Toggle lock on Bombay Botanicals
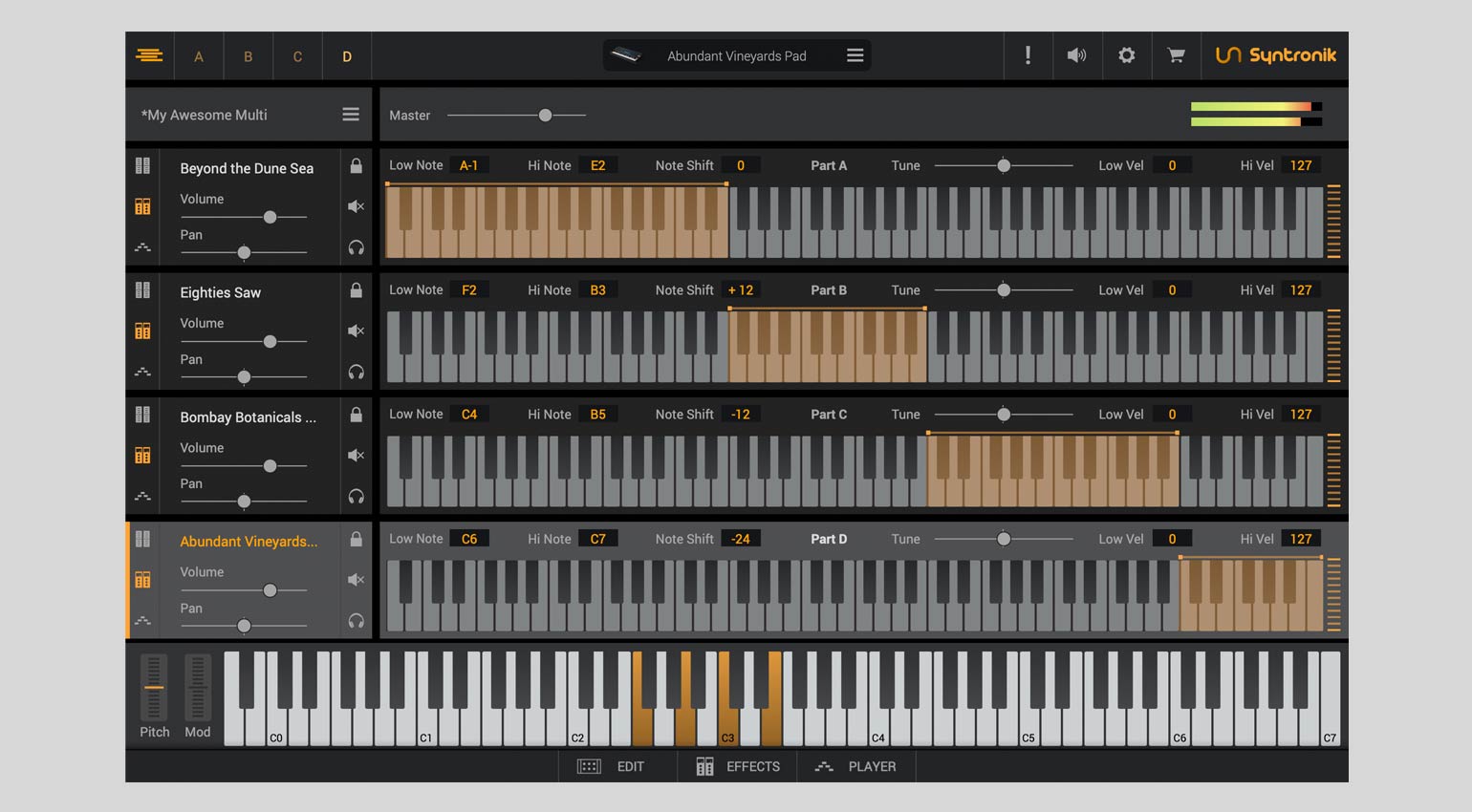The image size is (1472, 812). point(356,414)
